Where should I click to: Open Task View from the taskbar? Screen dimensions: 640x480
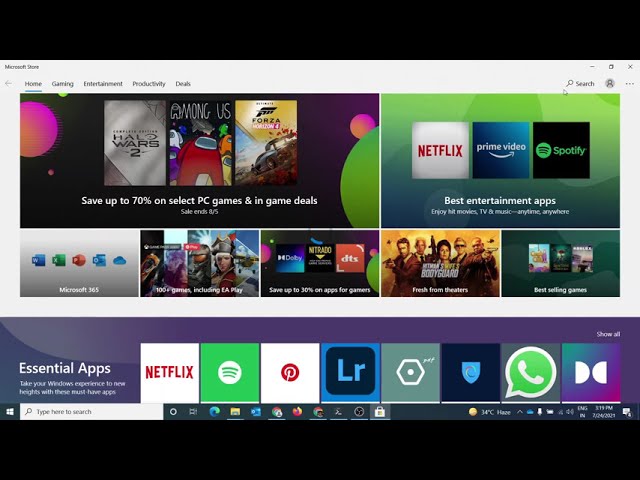[x=193, y=412]
